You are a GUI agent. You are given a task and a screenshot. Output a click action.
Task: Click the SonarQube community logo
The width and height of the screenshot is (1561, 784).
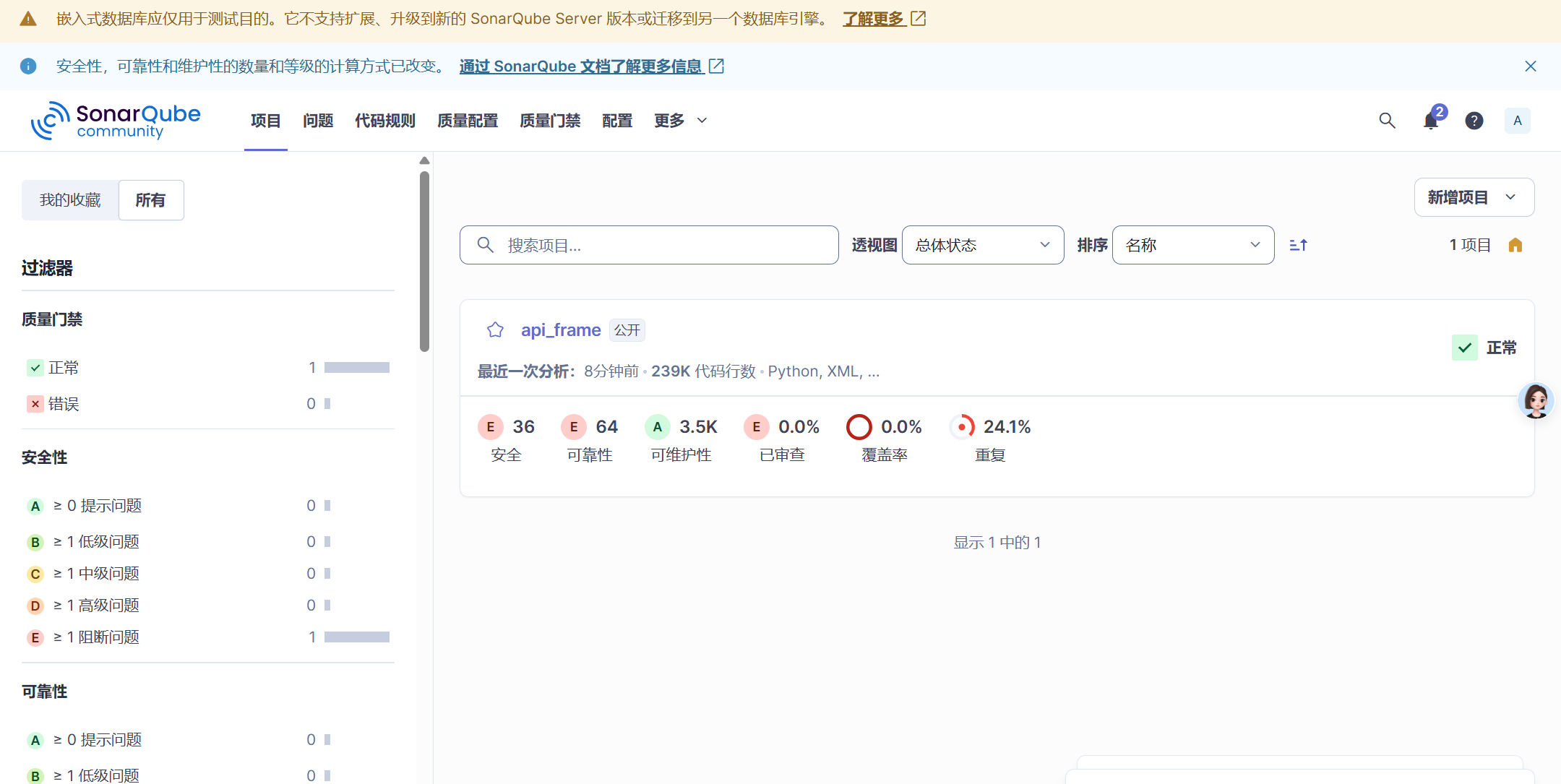(x=116, y=121)
